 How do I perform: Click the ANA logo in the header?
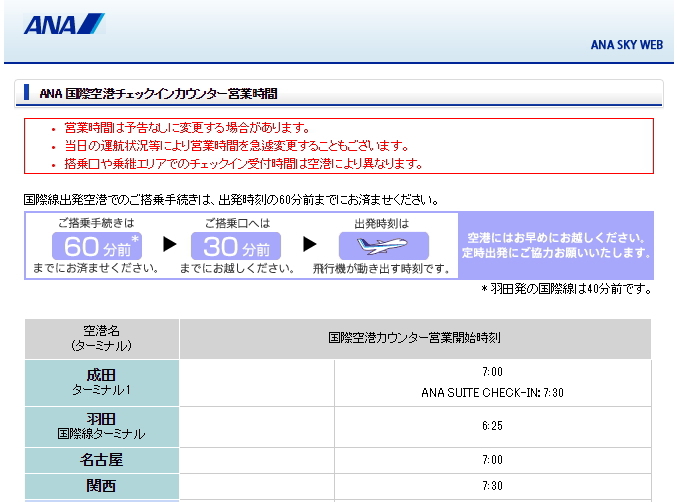tap(63, 24)
